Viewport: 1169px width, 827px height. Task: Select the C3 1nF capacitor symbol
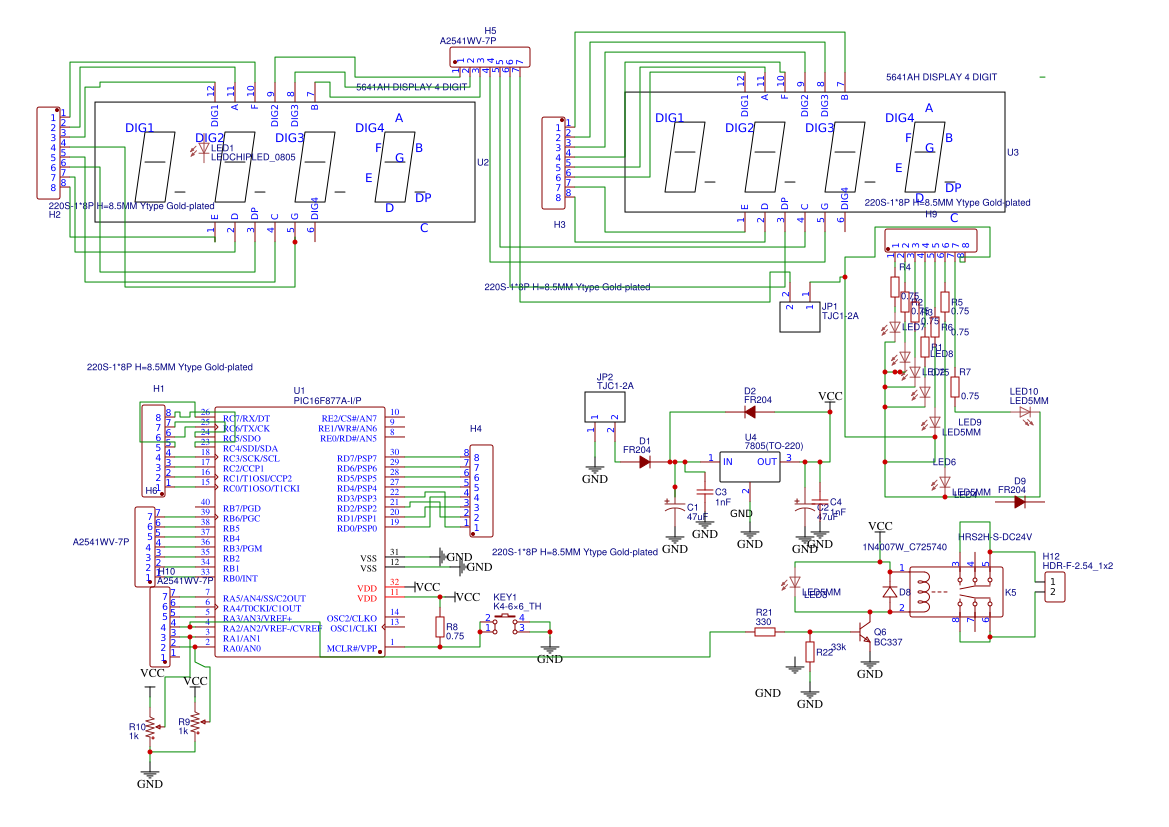(705, 492)
